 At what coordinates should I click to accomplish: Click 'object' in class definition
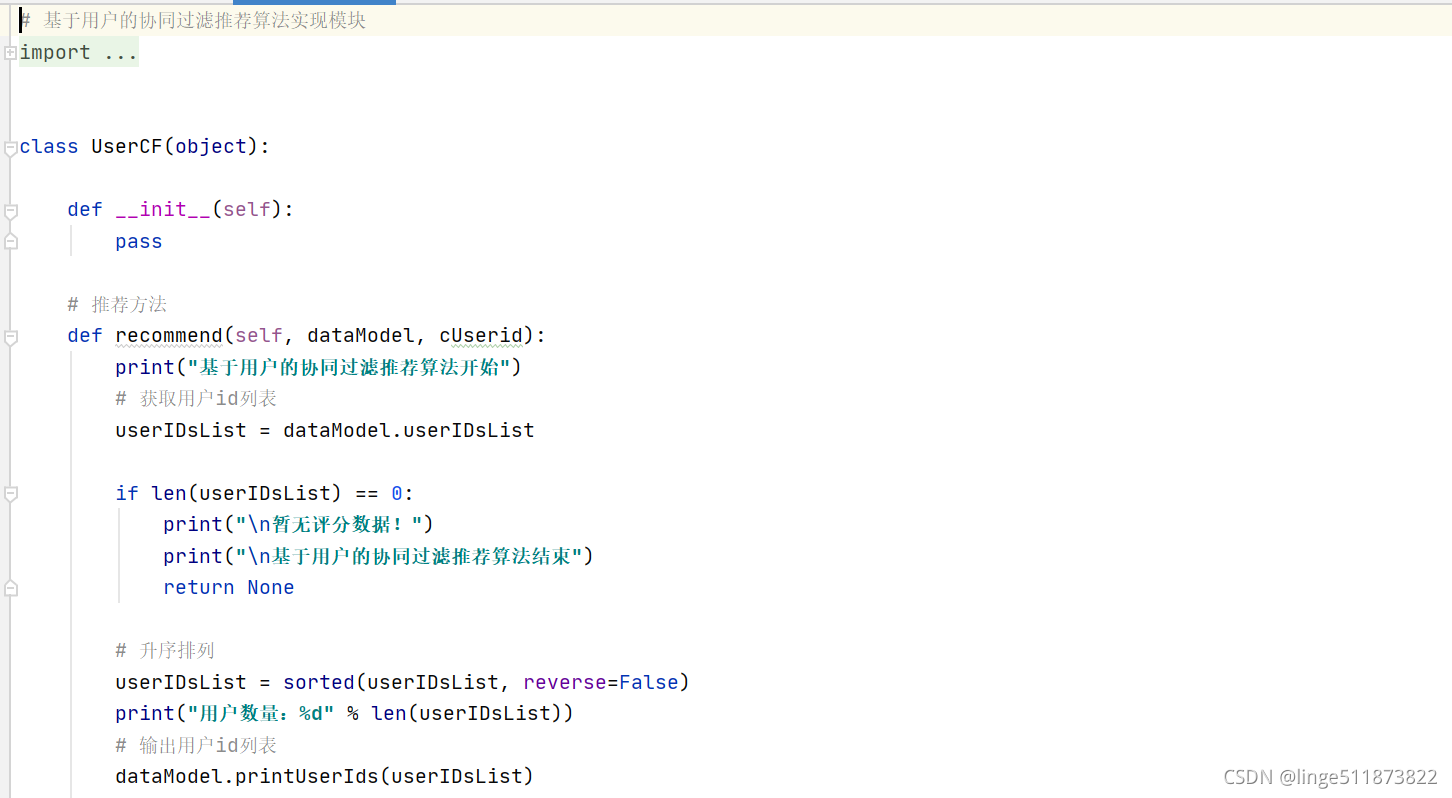(x=211, y=147)
